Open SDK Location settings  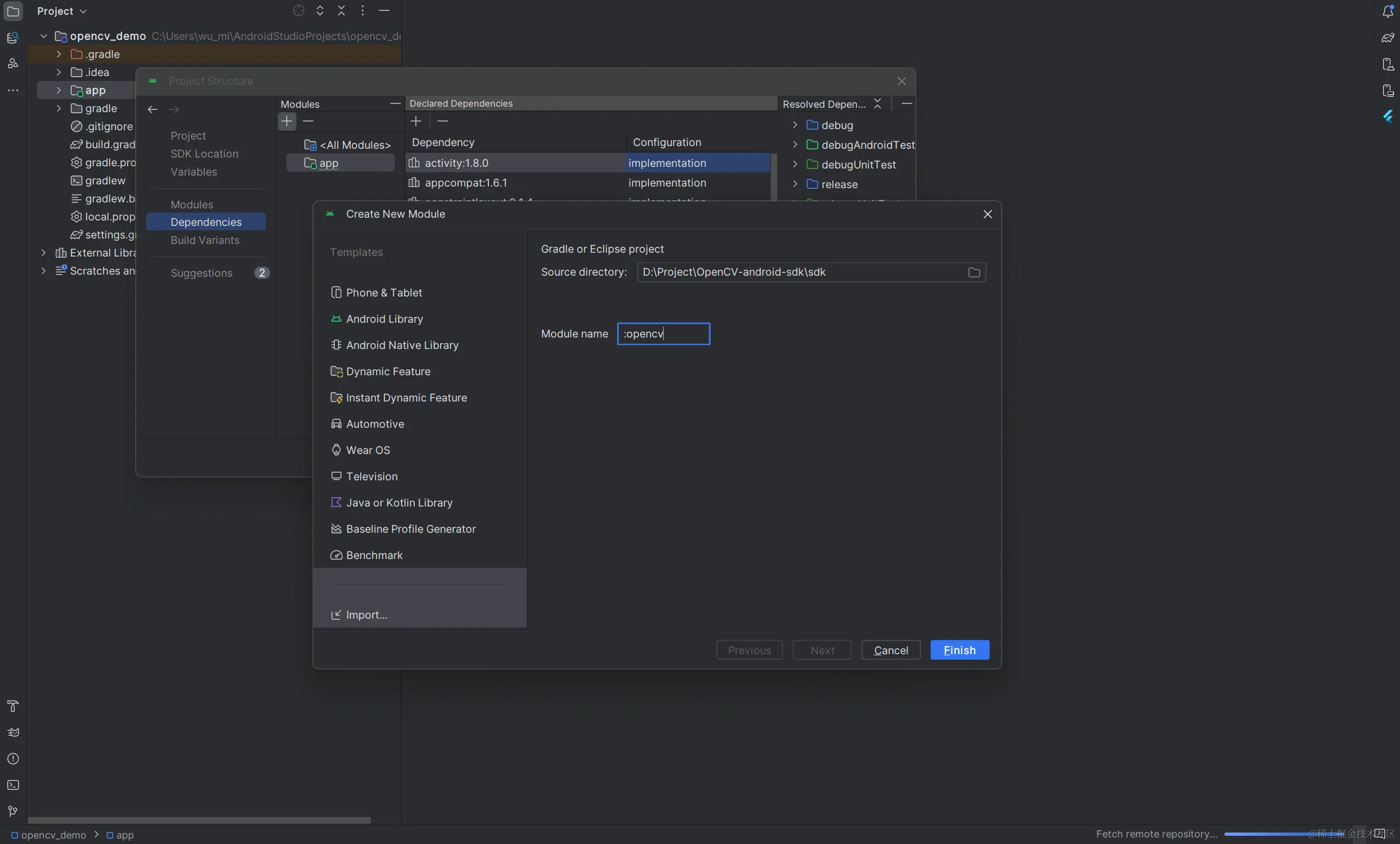tap(205, 154)
